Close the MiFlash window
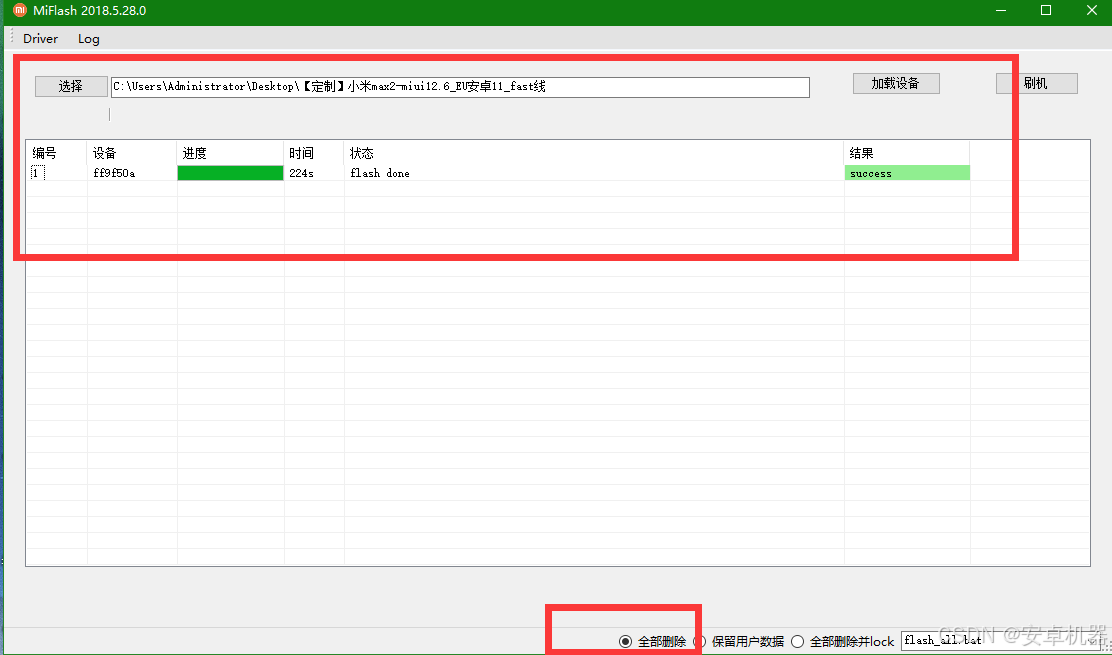Viewport: 1112px width, 655px height. coord(1091,11)
